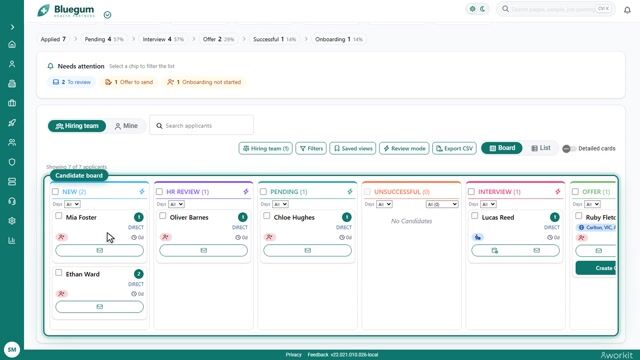Filter by the 2 To review chip

(71, 82)
